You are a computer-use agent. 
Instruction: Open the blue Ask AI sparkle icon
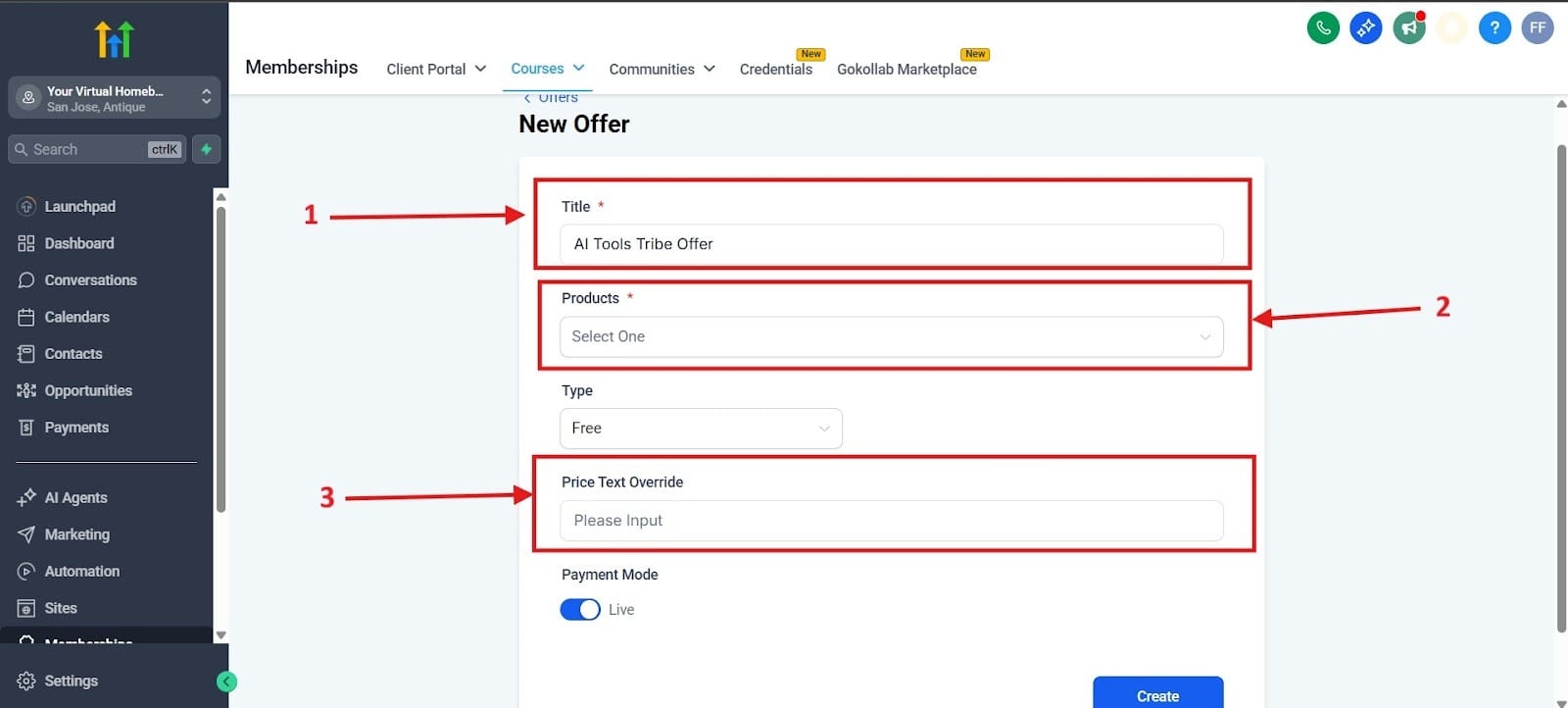[x=1366, y=27]
